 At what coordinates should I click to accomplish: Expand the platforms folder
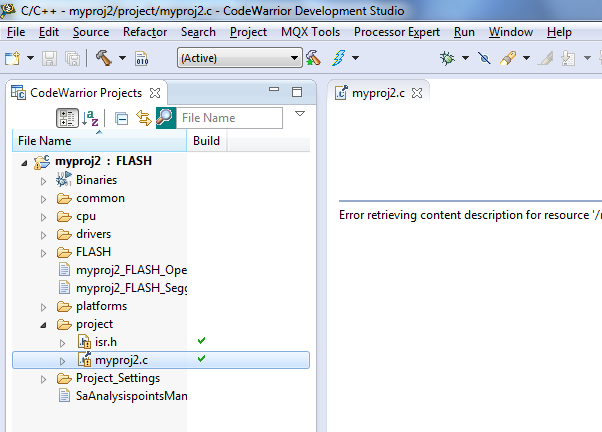43,307
